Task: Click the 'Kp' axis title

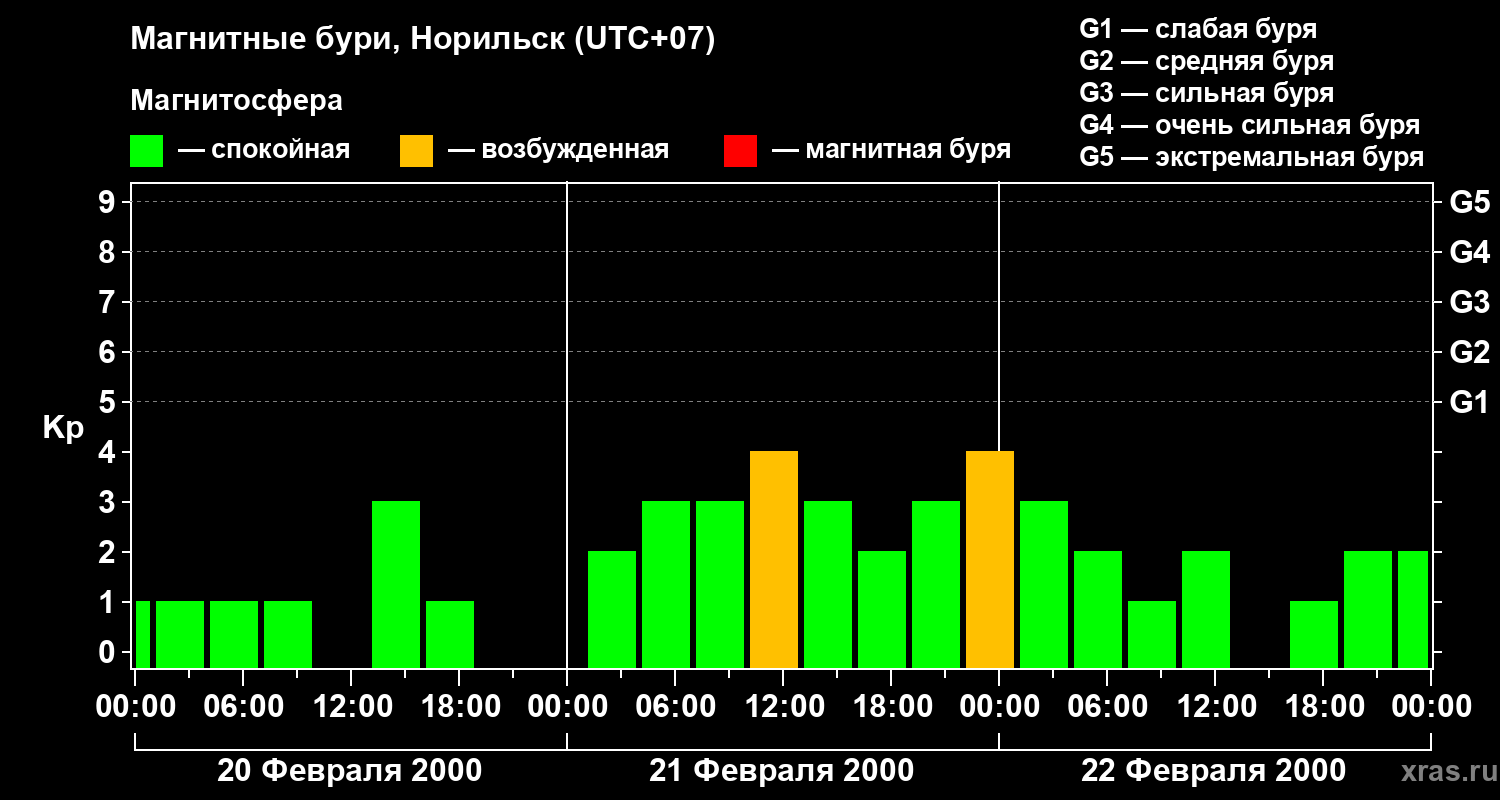Action: click(63, 428)
